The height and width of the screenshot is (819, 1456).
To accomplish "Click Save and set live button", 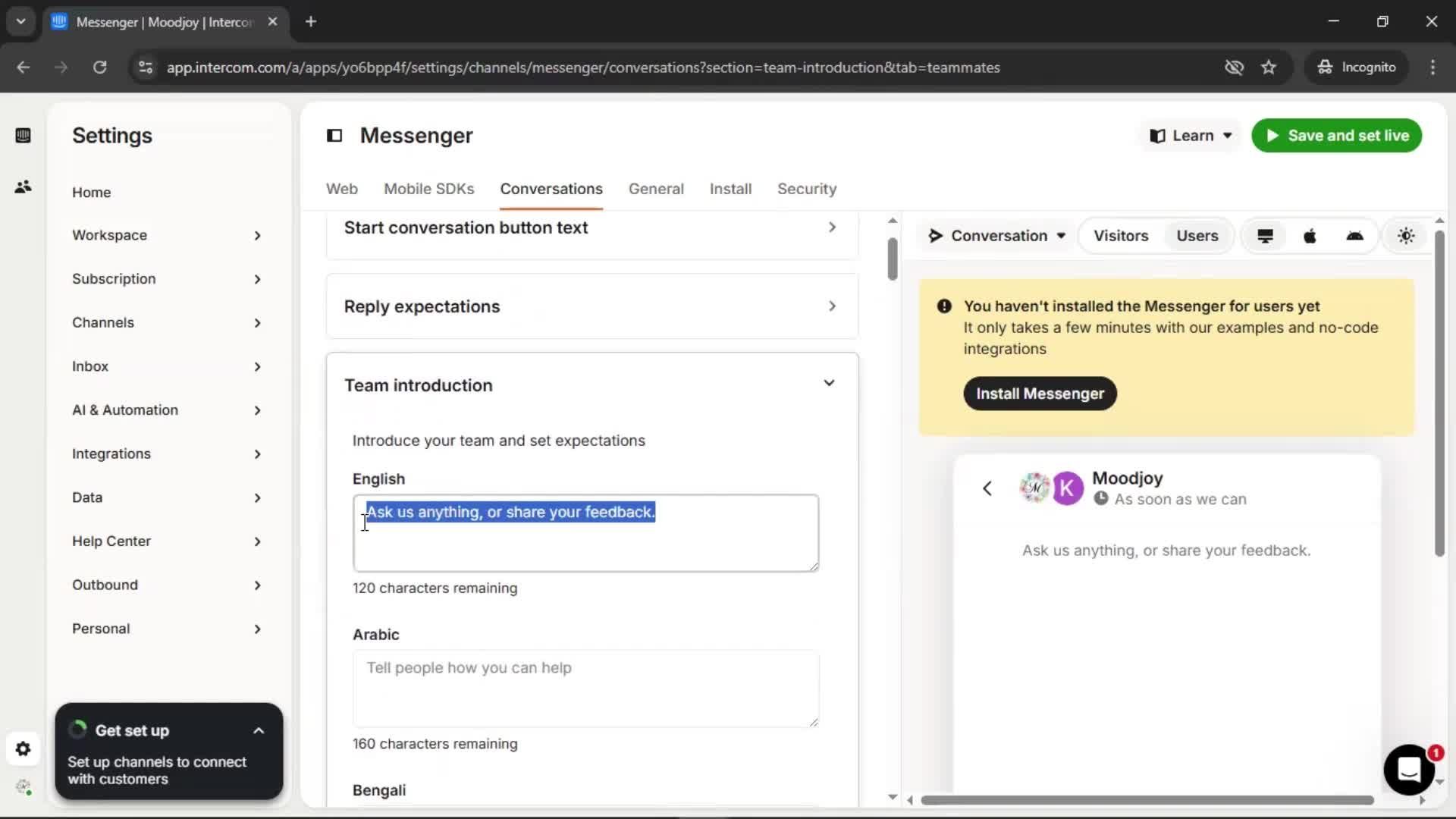I will click(x=1336, y=136).
